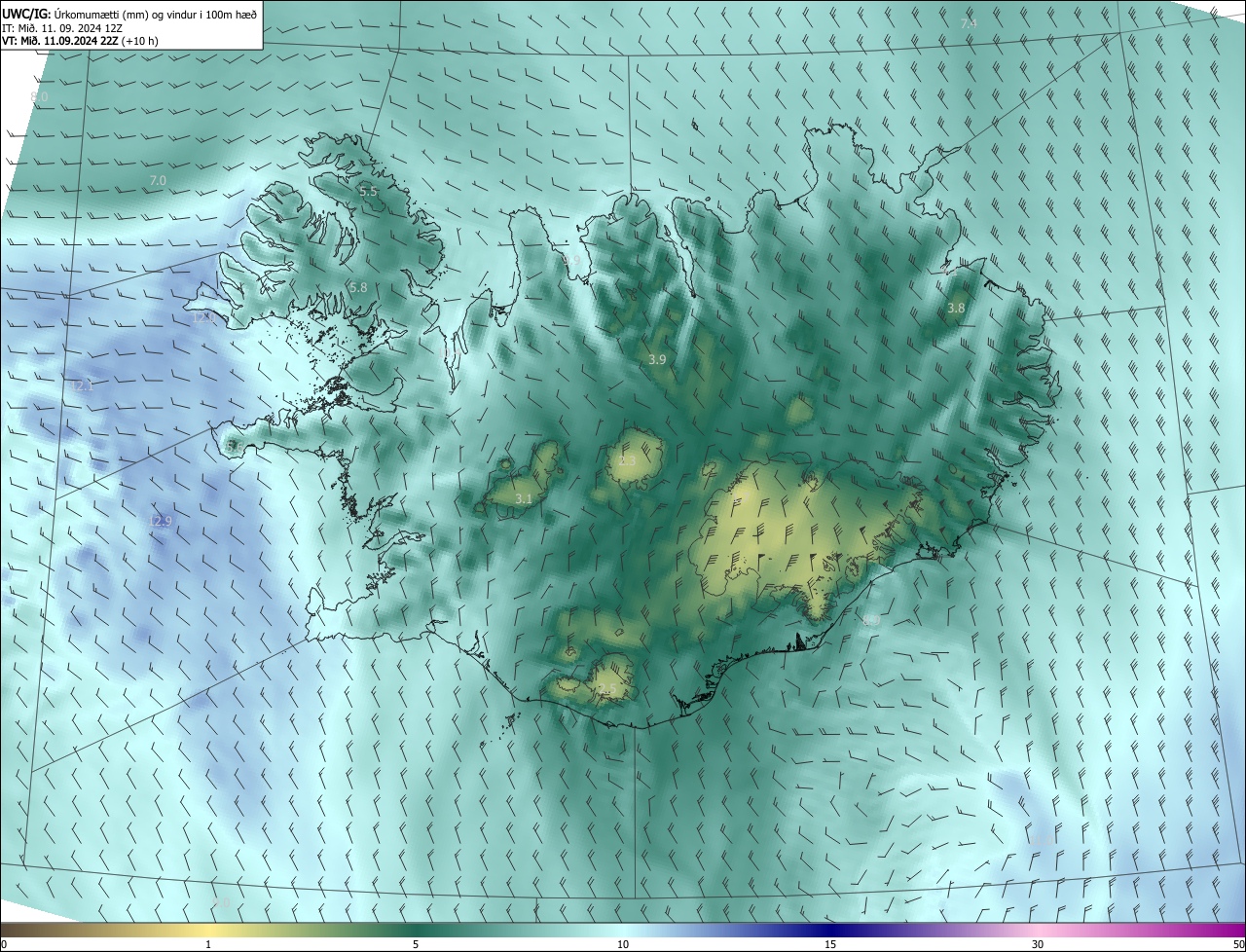This screenshot has width=1246, height=952.
Task: Click the 7.4 value near the top edge
Action: (969, 23)
